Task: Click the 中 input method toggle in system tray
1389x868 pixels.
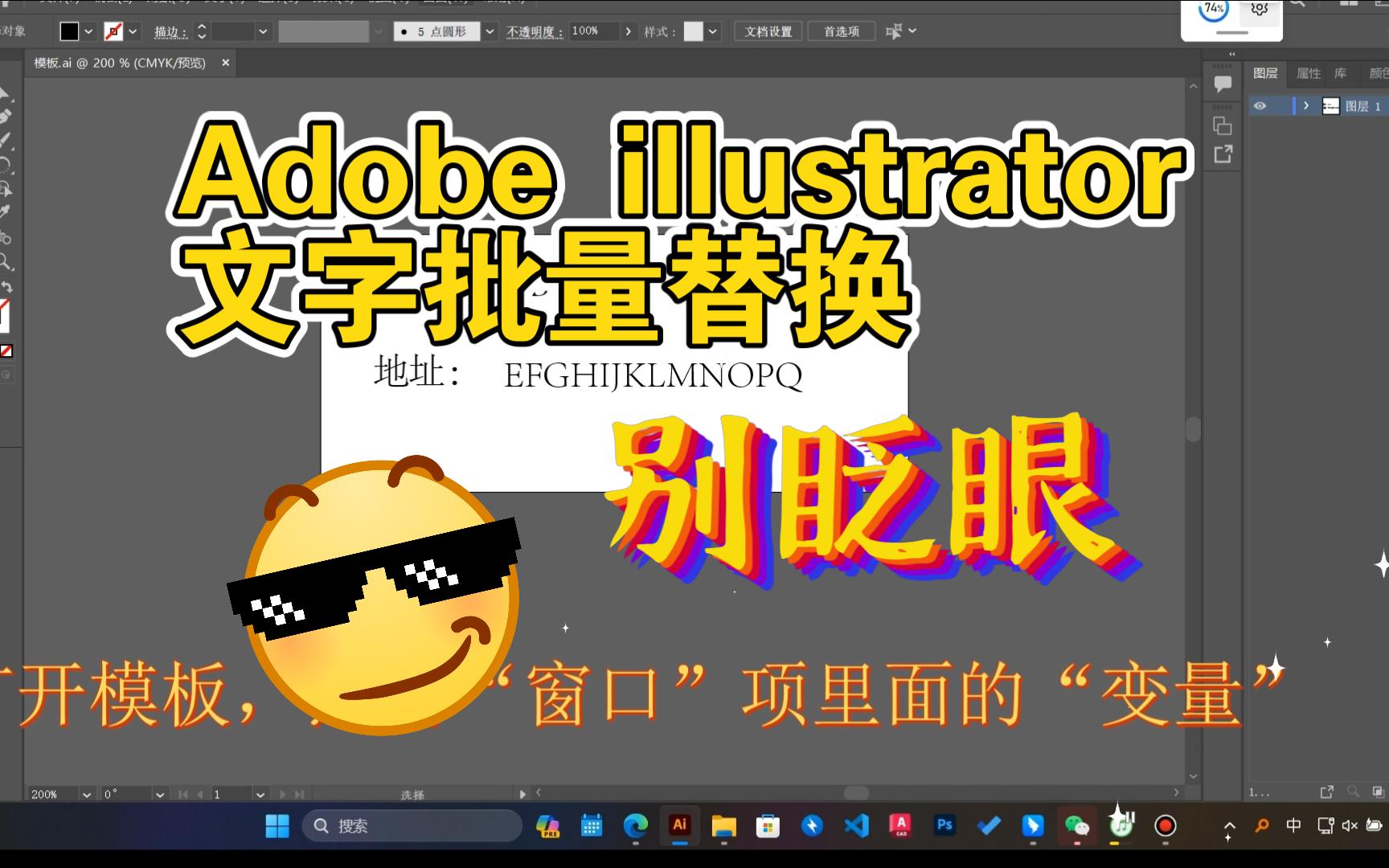Action: [1293, 826]
